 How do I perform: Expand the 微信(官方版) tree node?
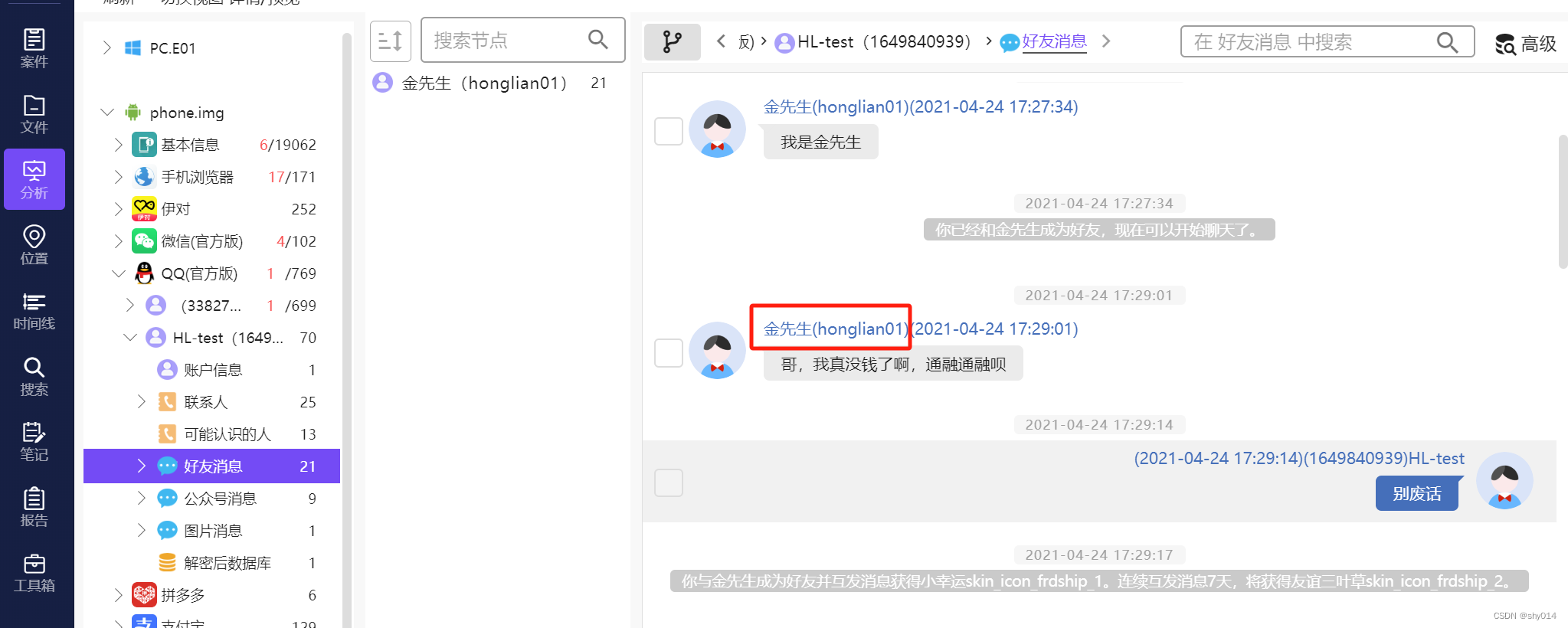click(x=118, y=241)
